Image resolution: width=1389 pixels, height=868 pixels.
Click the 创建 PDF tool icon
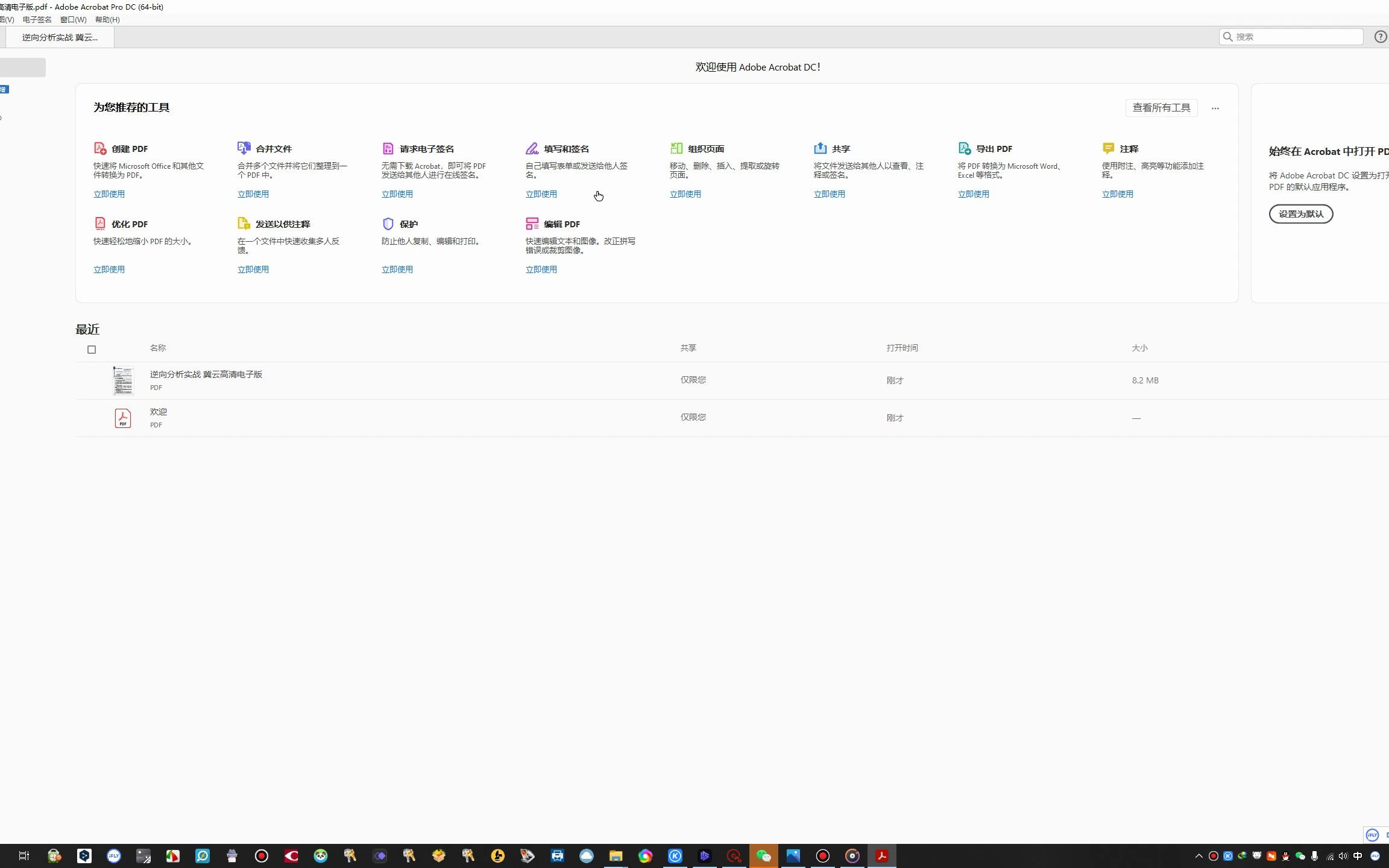pyautogui.click(x=100, y=148)
